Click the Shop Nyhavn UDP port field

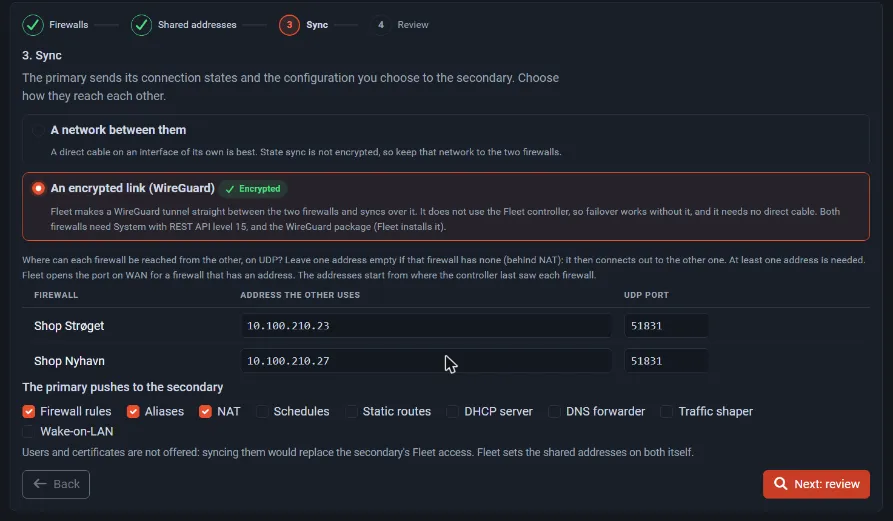point(666,361)
